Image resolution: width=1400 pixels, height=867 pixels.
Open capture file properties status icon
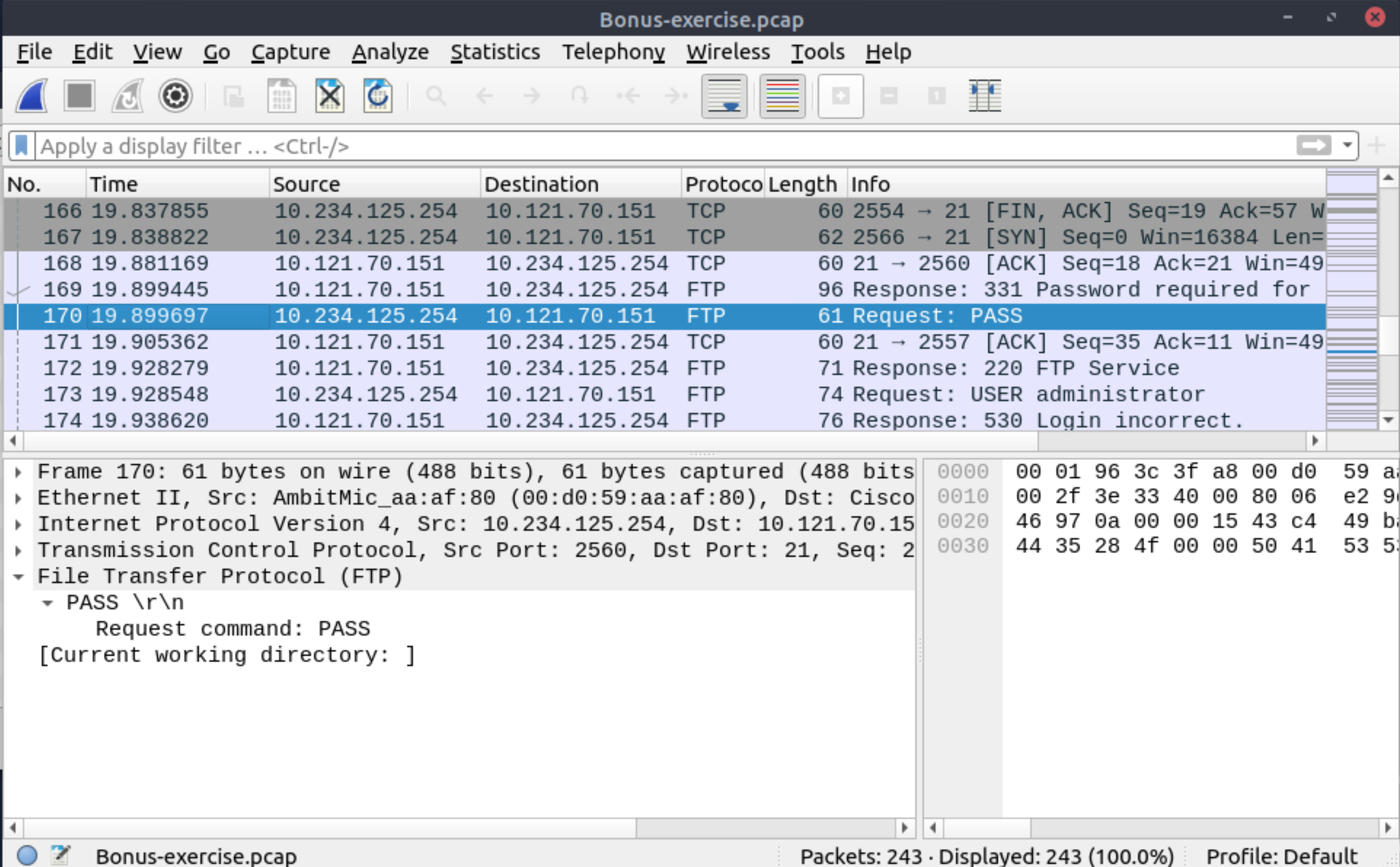pyautogui.click(x=60, y=855)
